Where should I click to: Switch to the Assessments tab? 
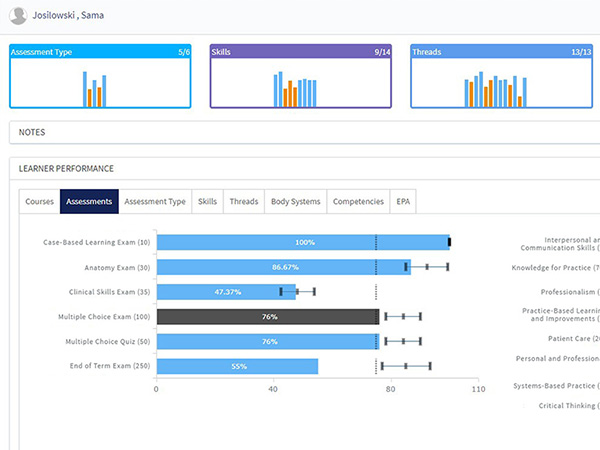pyautogui.click(x=89, y=201)
